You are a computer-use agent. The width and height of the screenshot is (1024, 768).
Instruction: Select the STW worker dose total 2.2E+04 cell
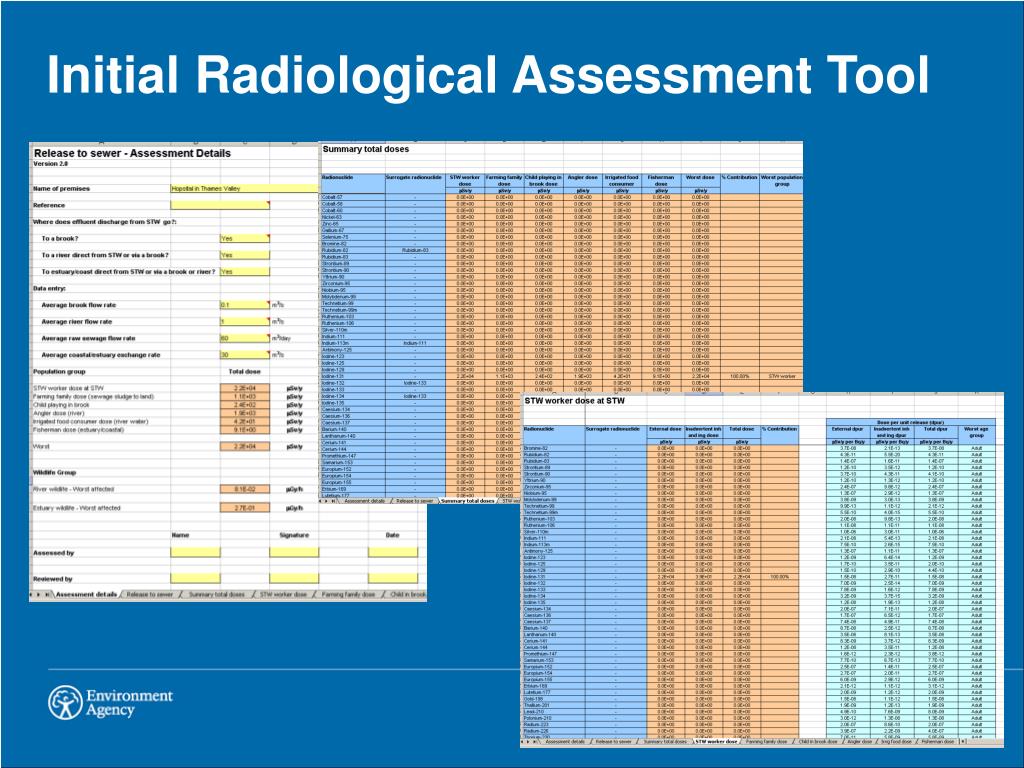coord(244,388)
